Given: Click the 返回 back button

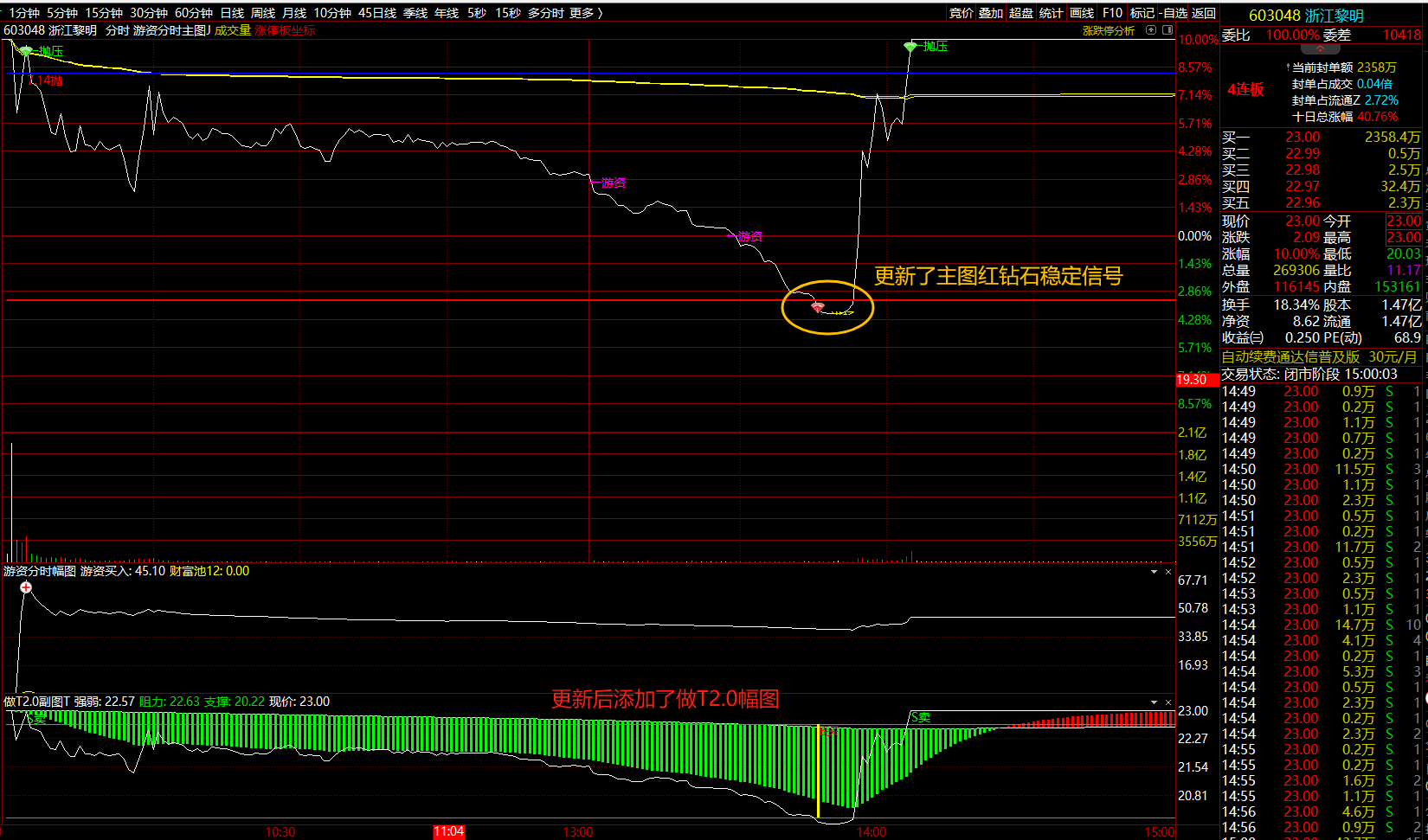Looking at the screenshot, I should (x=1204, y=13).
